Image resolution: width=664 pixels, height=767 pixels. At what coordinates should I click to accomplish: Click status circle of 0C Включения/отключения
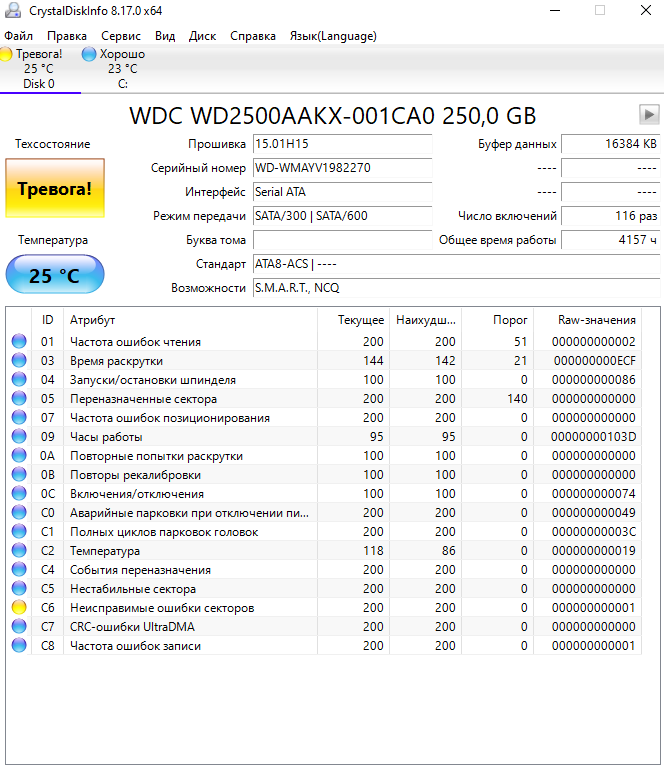(x=19, y=493)
